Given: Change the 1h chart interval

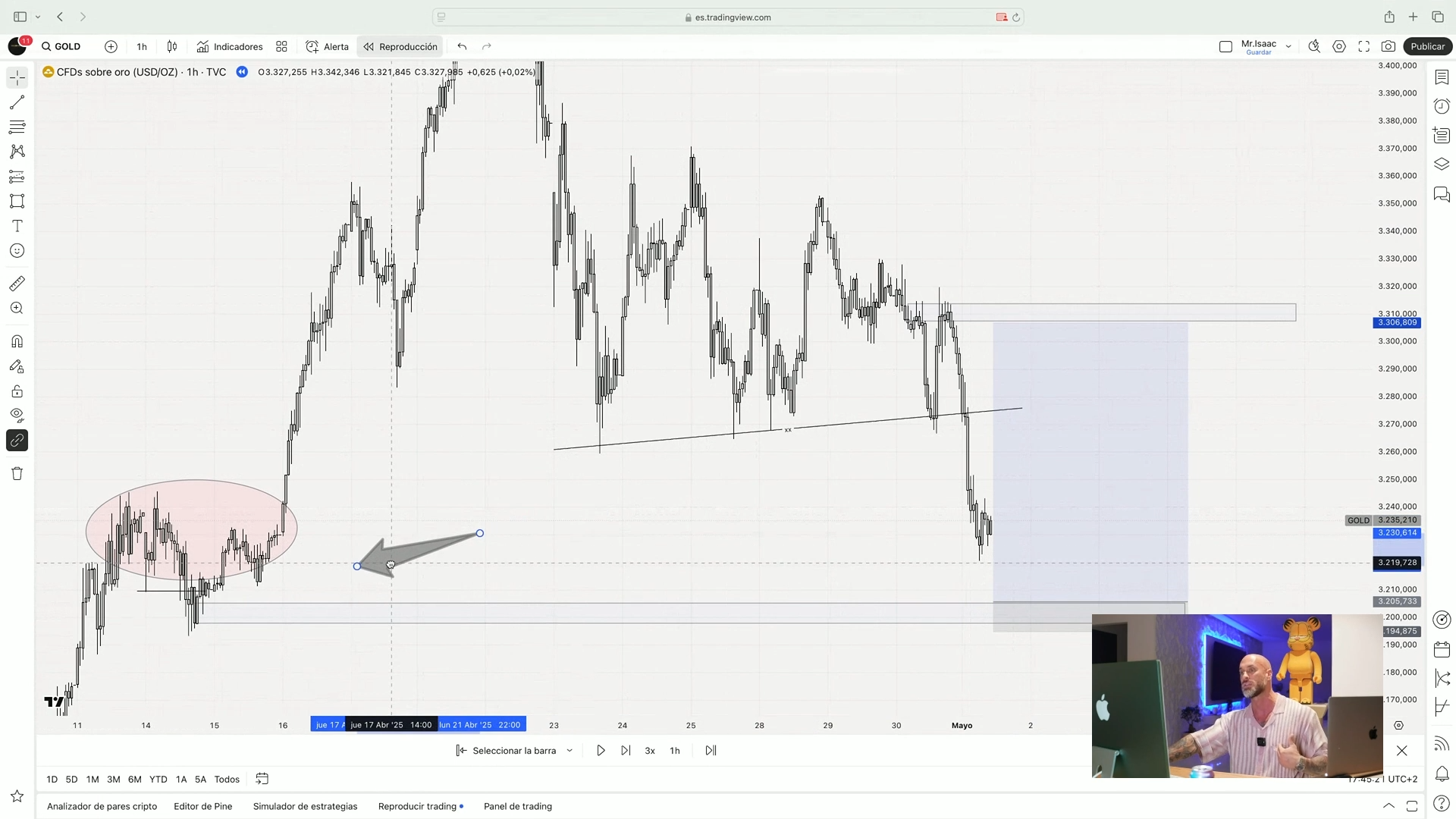Looking at the screenshot, I should [x=142, y=46].
